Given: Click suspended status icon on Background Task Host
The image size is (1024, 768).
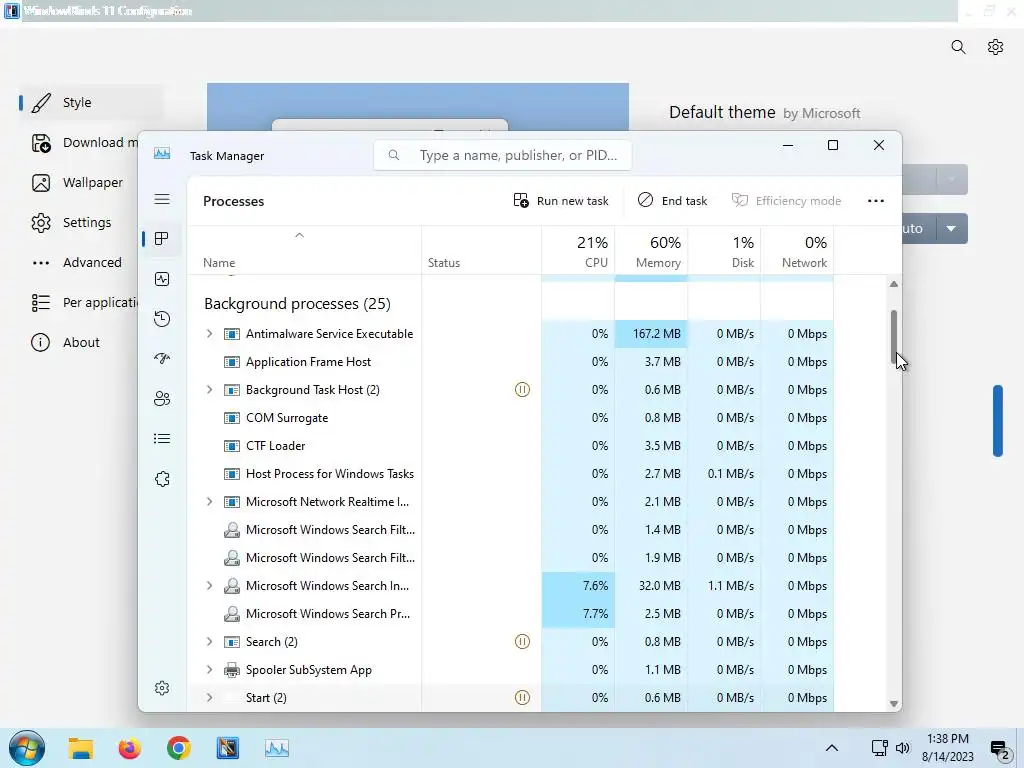Looking at the screenshot, I should (x=522, y=390).
